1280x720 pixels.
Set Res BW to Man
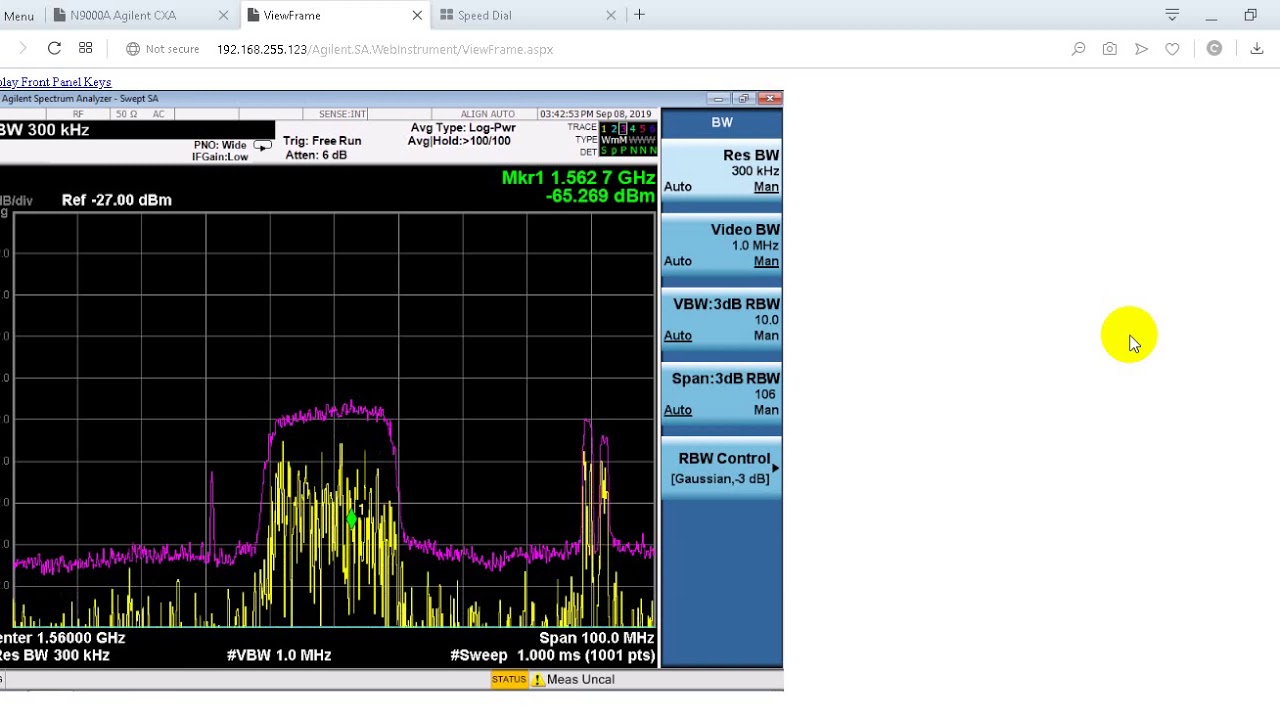766,187
